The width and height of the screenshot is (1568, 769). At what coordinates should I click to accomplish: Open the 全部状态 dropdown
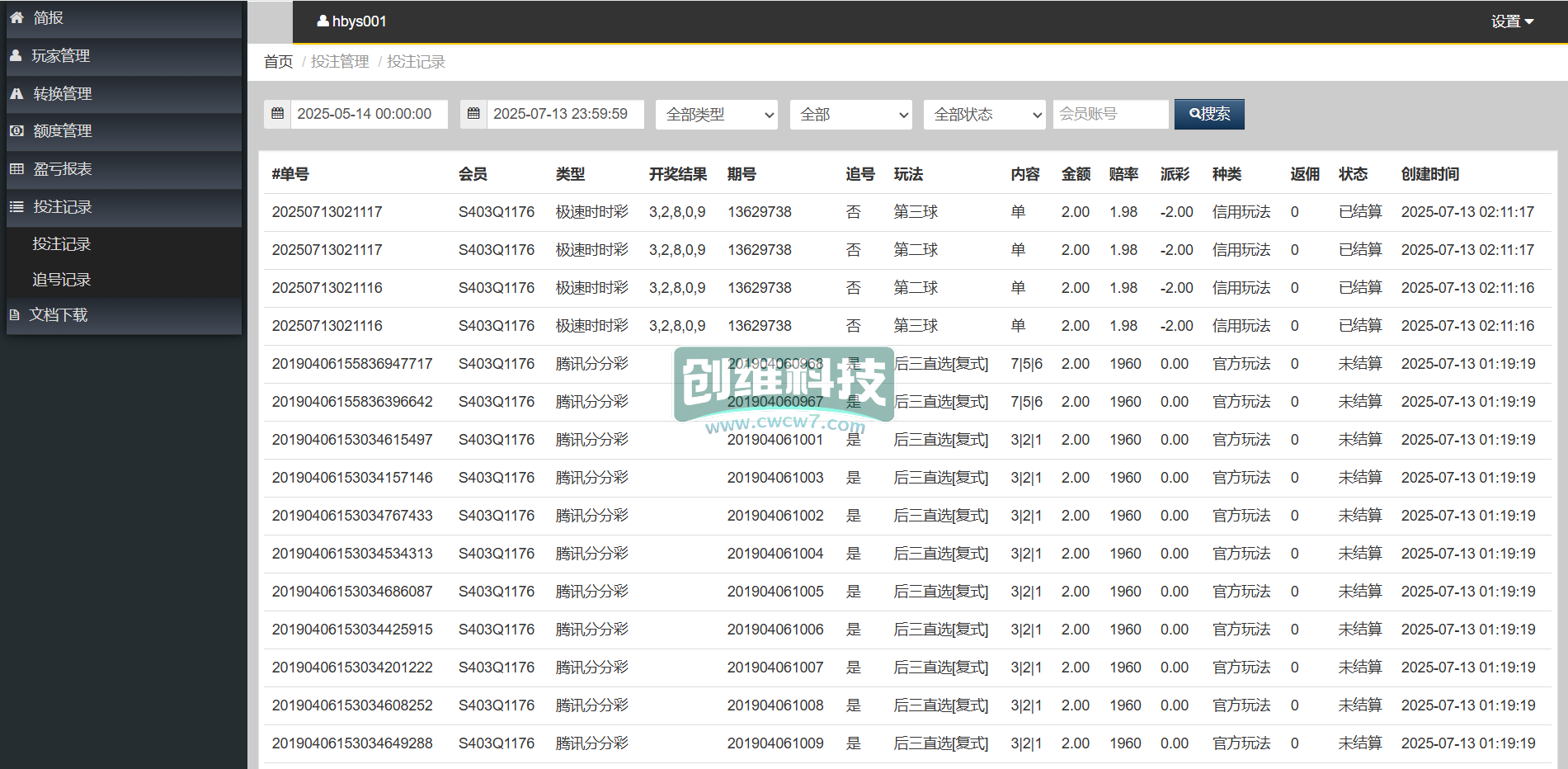point(985,114)
